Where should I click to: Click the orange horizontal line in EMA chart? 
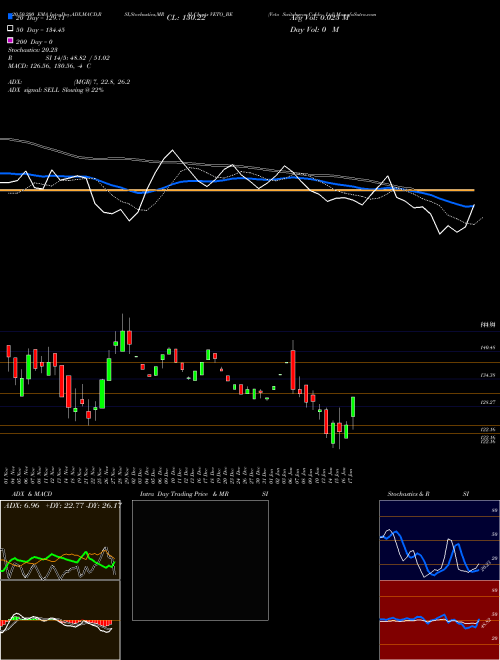(x=237, y=190)
